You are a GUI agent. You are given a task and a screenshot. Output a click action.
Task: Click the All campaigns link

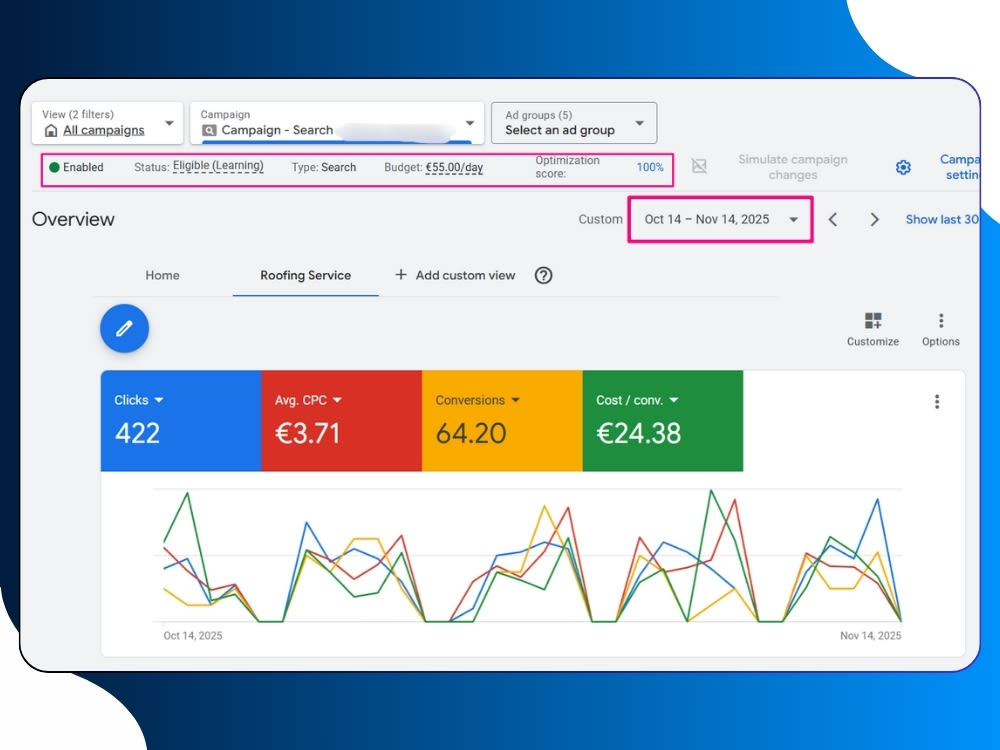point(103,130)
